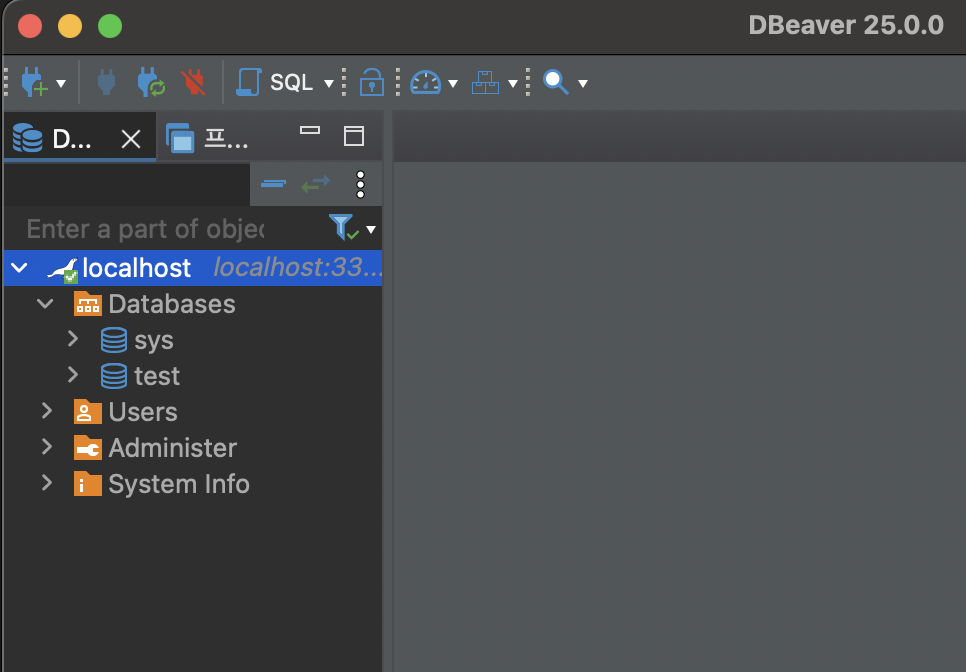Click the MariaDB seal connection icon
The height and width of the screenshot is (672, 966).
tap(63, 269)
